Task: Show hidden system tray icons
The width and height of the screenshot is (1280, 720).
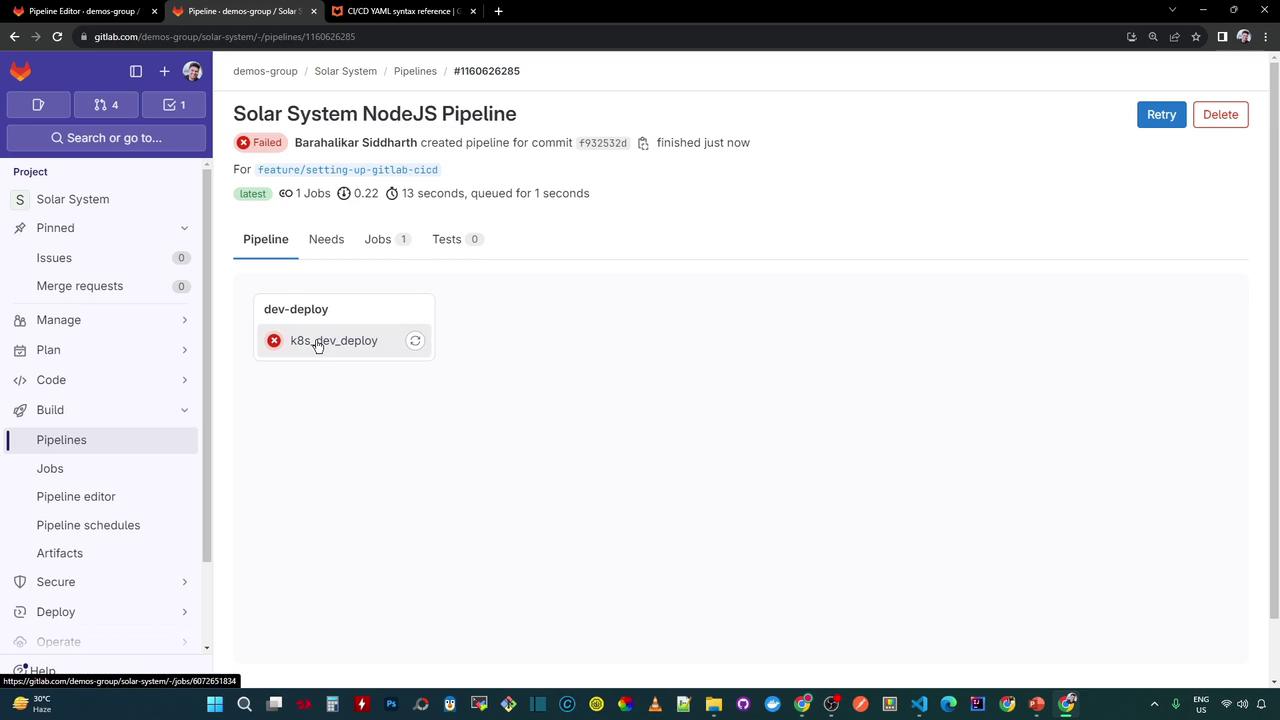Action: [1154, 704]
